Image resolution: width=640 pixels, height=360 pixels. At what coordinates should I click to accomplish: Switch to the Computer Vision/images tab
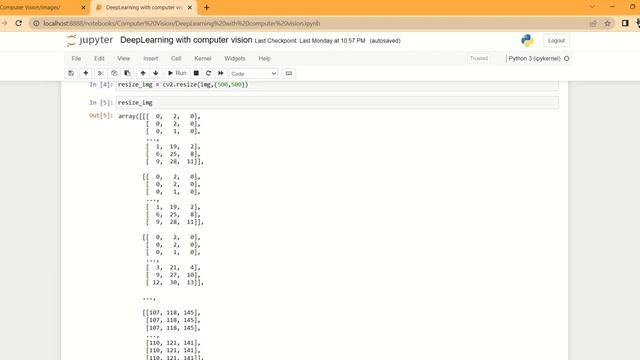tap(41, 7)
